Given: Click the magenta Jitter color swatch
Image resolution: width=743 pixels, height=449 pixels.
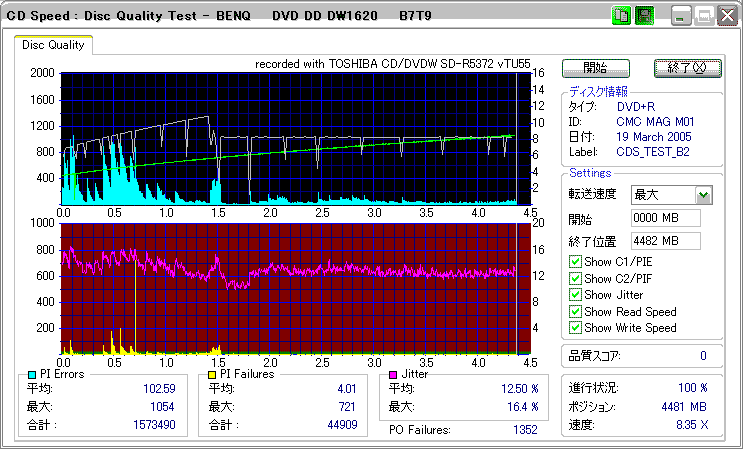Looking at the screenshot, I should coord(393,375).
